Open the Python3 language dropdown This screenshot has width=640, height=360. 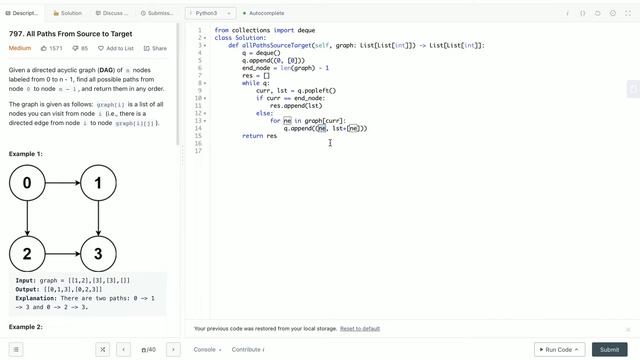pos(210,13)
